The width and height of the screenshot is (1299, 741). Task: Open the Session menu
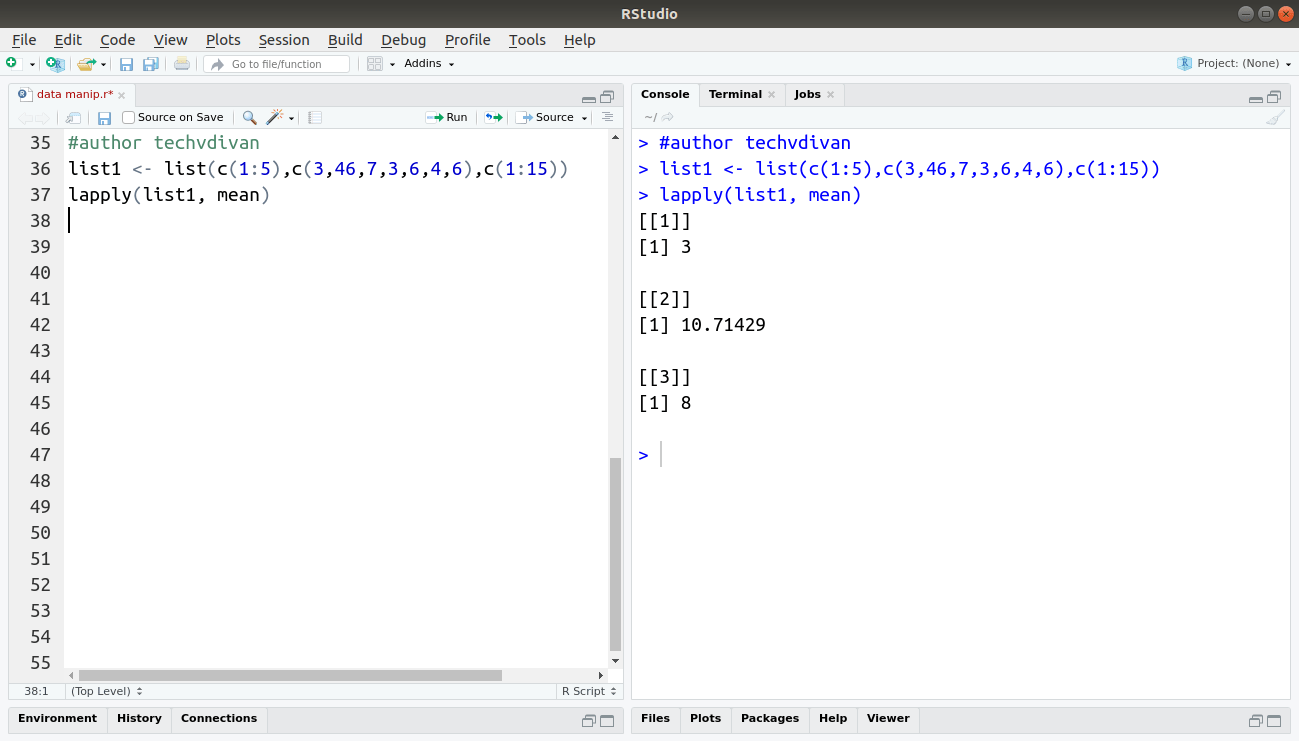284,40
